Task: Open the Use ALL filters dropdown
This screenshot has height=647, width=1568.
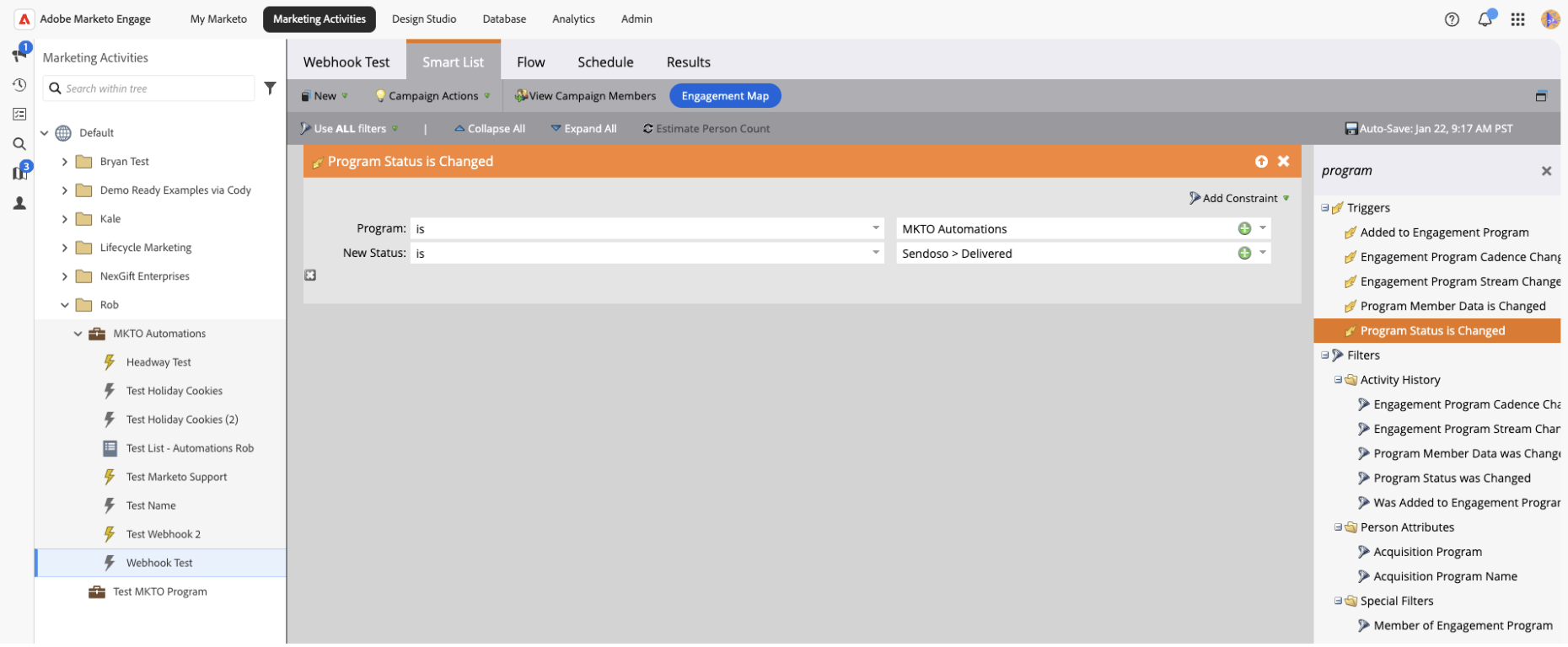Action: click(x=349, y=129)
